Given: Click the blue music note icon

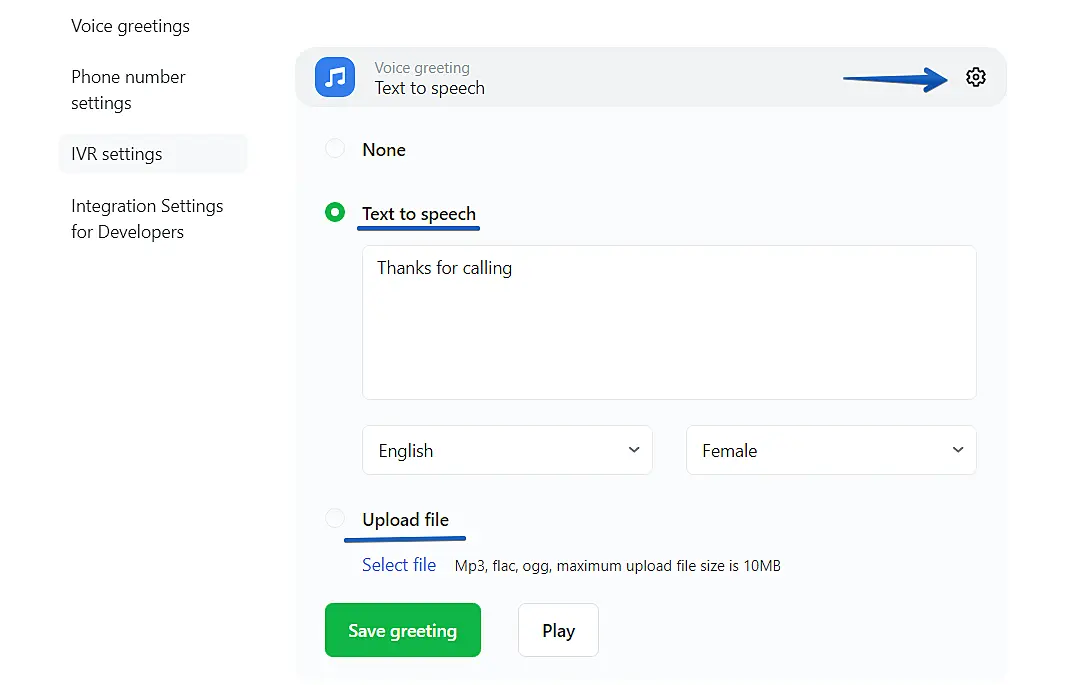Looking at the screenshot, I should point(335,77).
